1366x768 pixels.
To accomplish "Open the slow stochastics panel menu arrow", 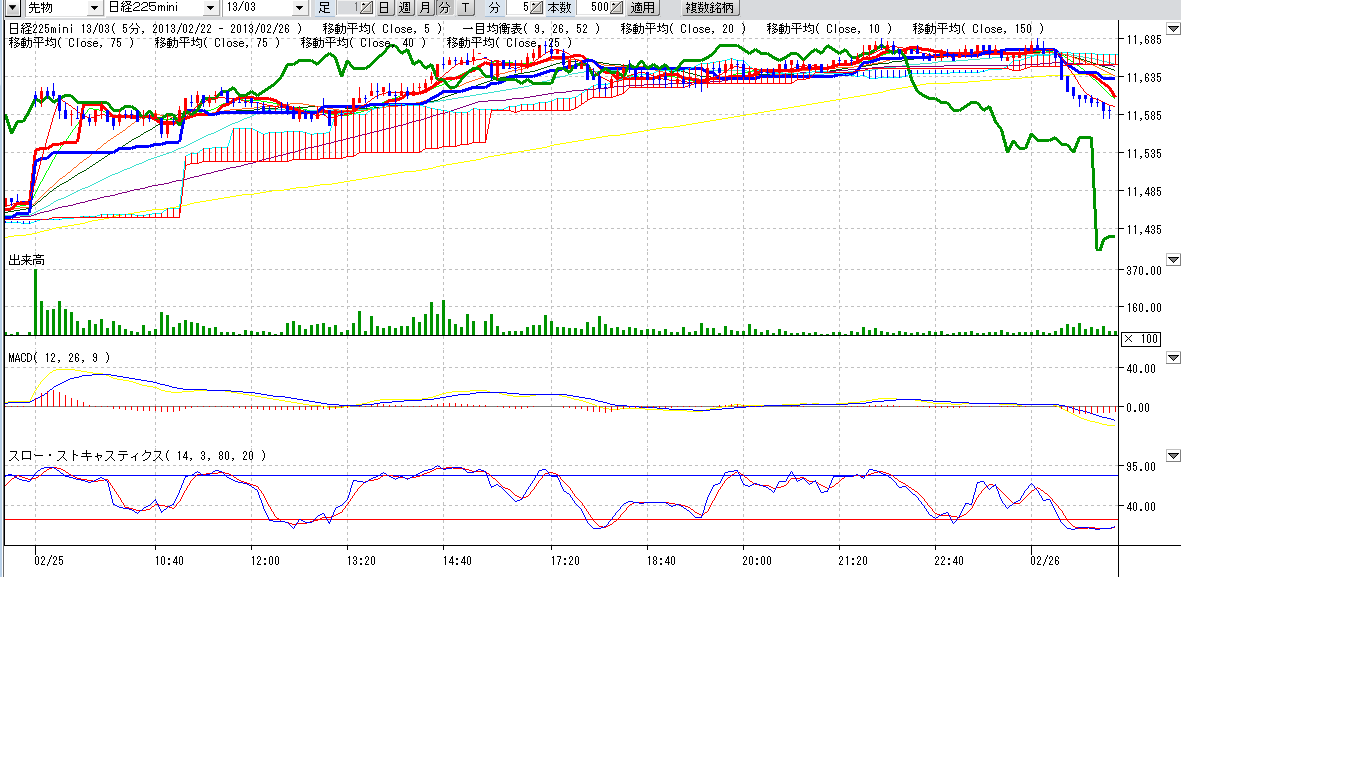I will coord(1173,456).
